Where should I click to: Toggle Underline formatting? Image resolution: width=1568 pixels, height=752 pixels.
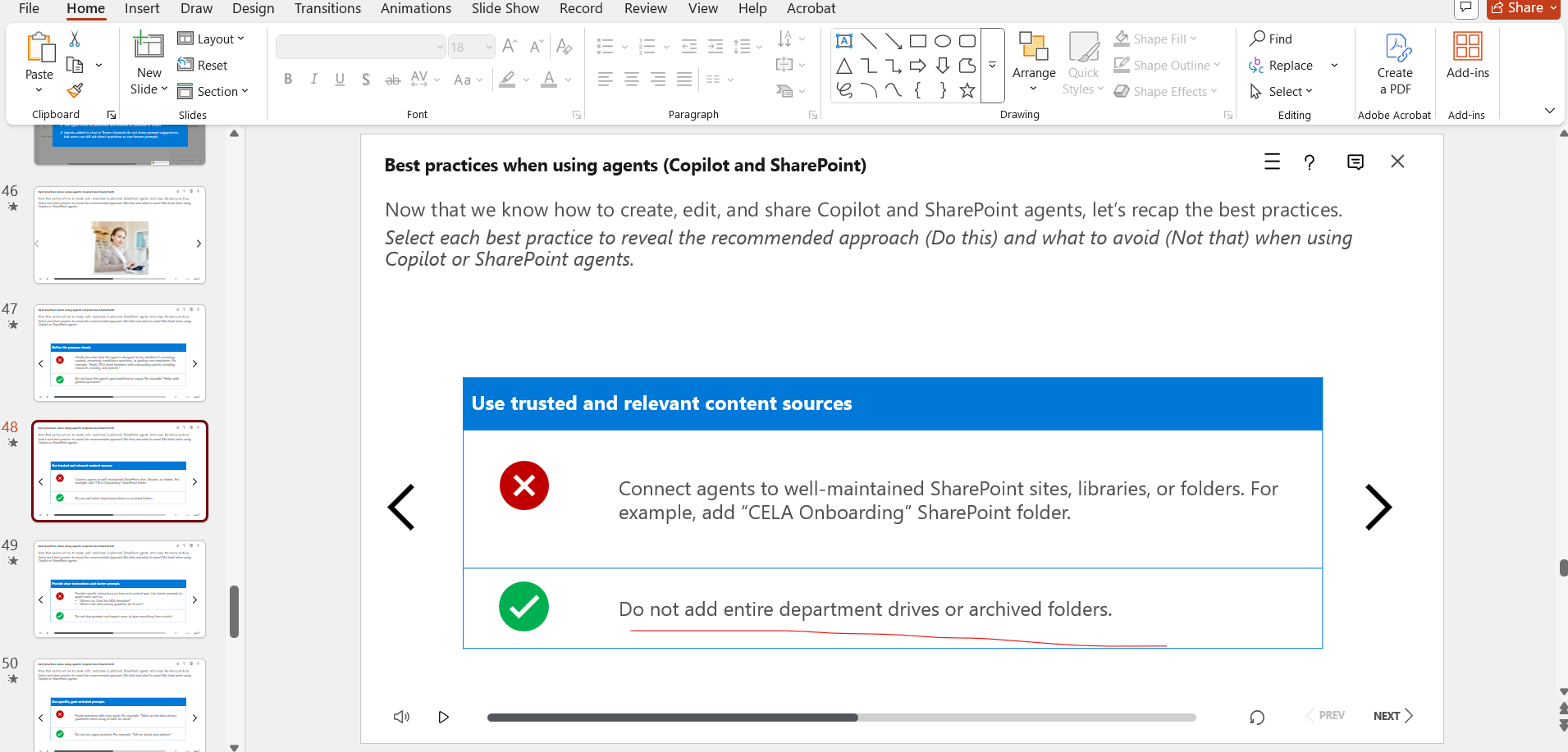coord(340,80)
